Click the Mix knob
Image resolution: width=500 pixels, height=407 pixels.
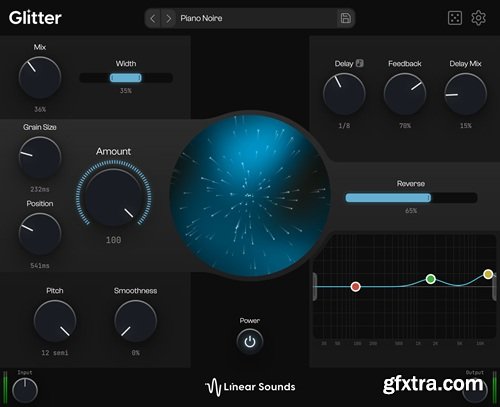click(x=40, y=77)
